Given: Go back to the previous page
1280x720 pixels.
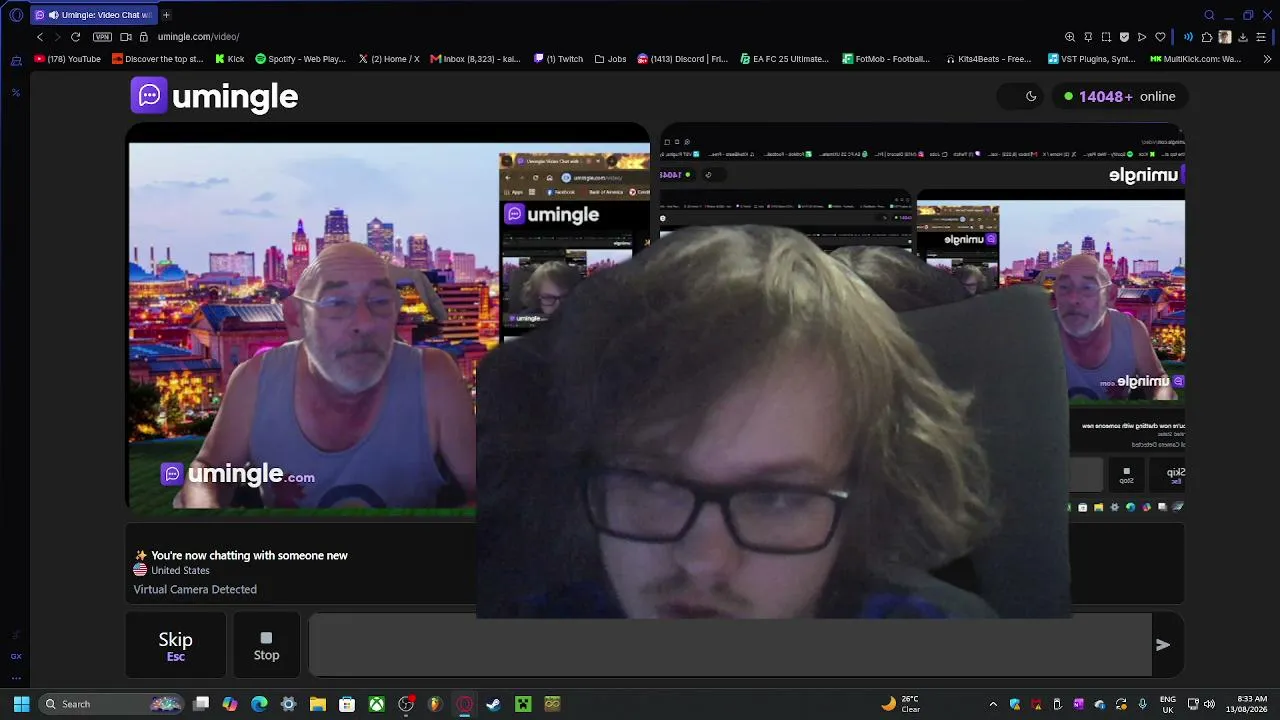Looking at the screenshot, I should pyautogui.click(x=40, y=37).
